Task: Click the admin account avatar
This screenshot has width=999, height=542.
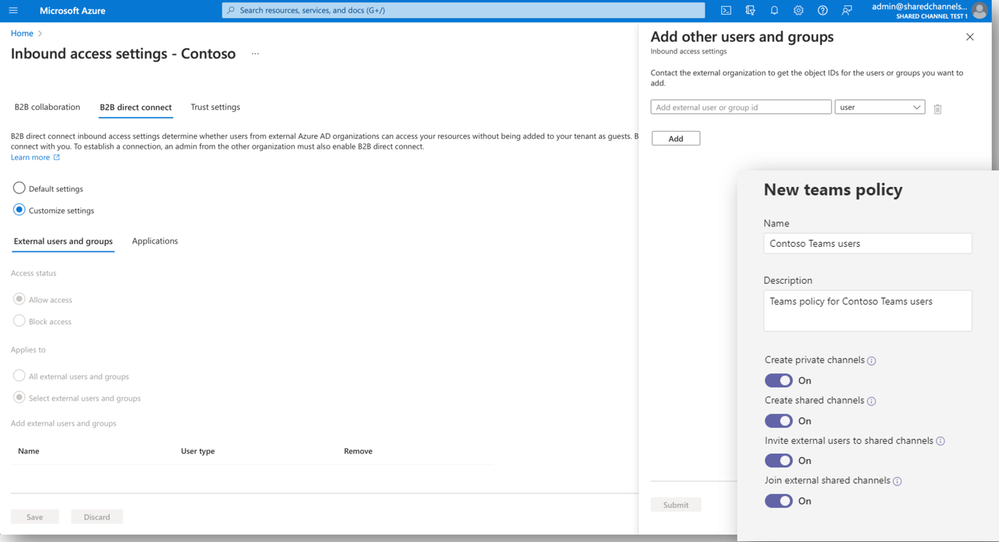Action: point(980,10)
